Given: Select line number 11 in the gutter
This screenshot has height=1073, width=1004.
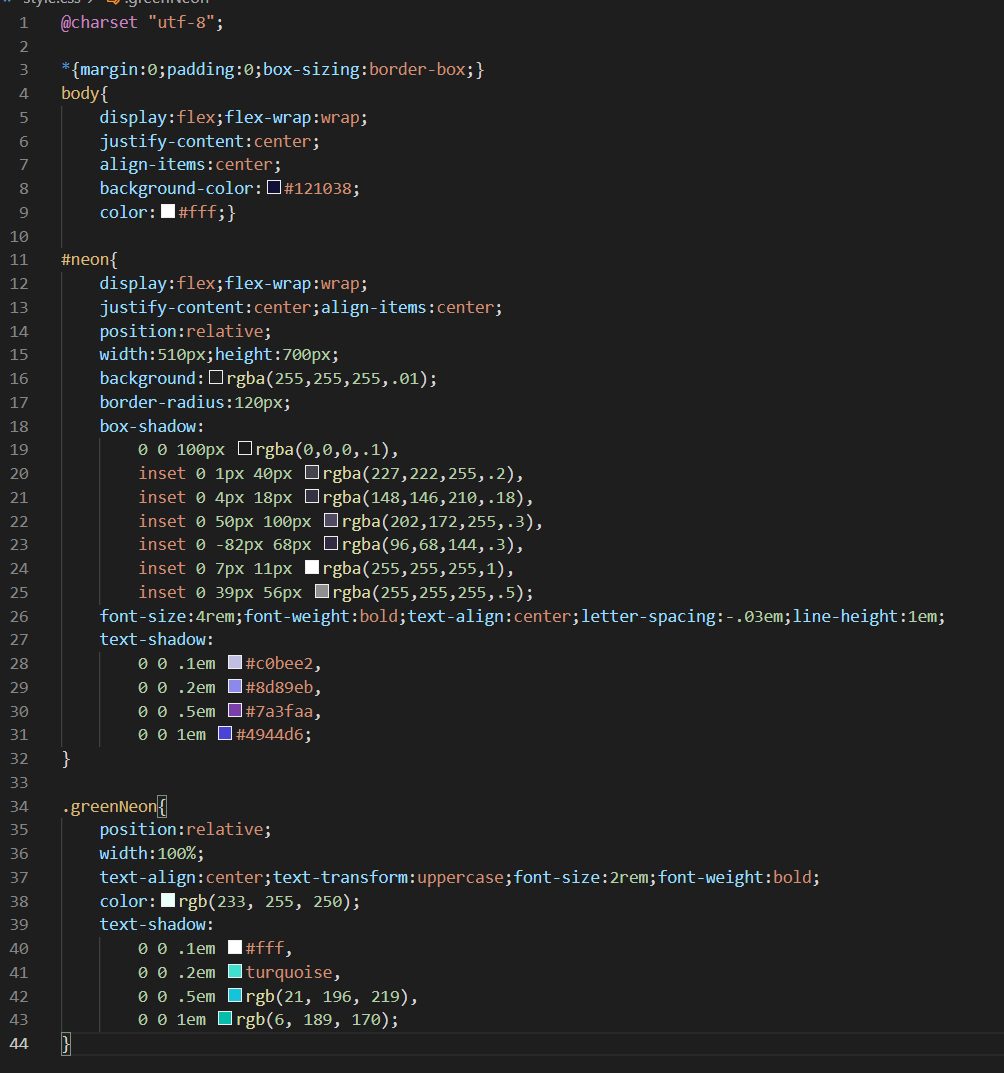Looking at the screenshot, I should (x=19, y=259).
